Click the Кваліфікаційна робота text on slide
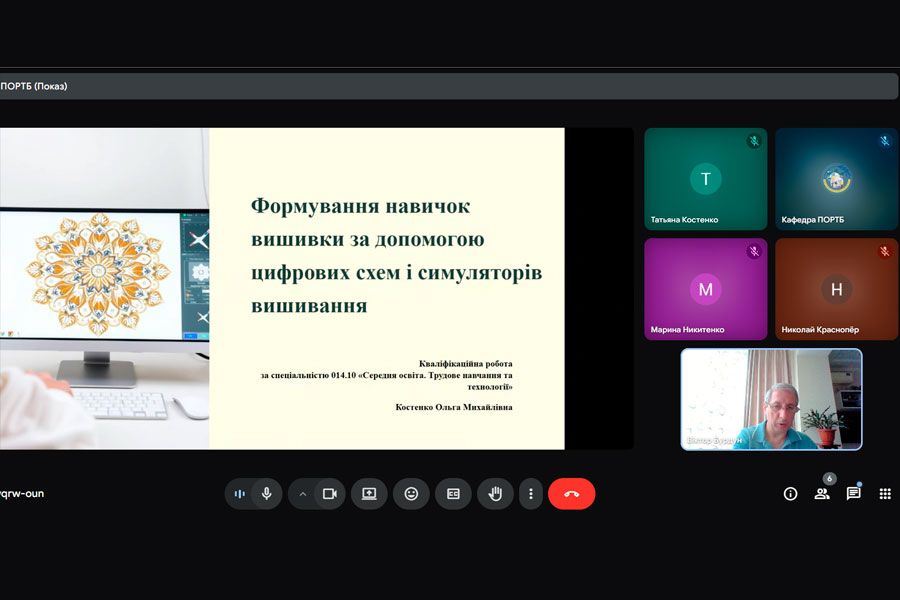The width and height of the screenshot is (900, 600). (465, 363)
